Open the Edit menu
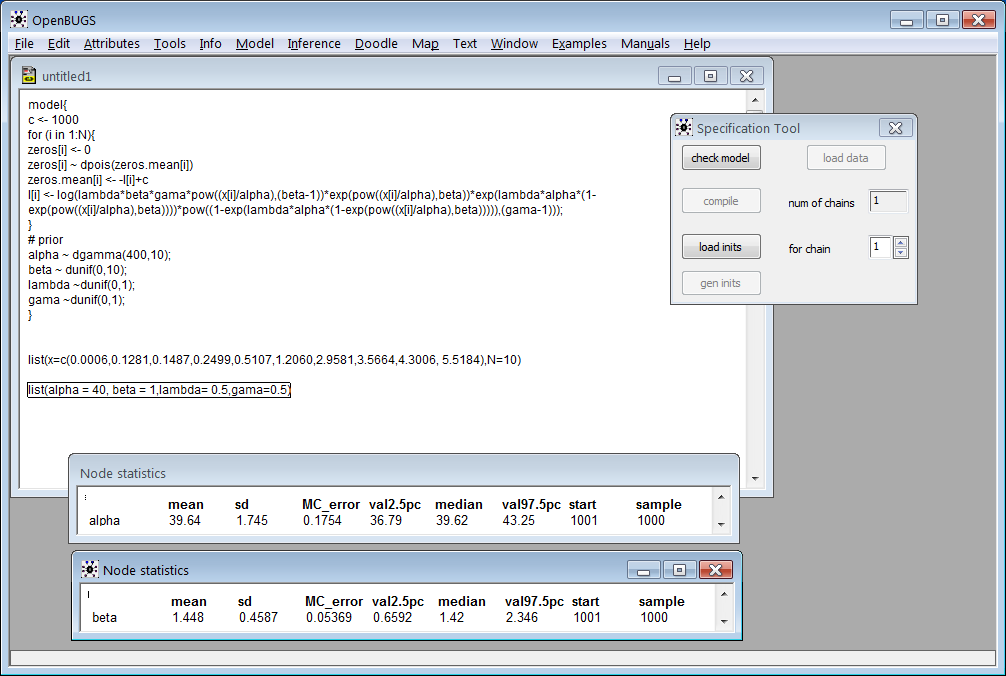Viewport: 1006px width, 676px height. (x=58, y=44)
